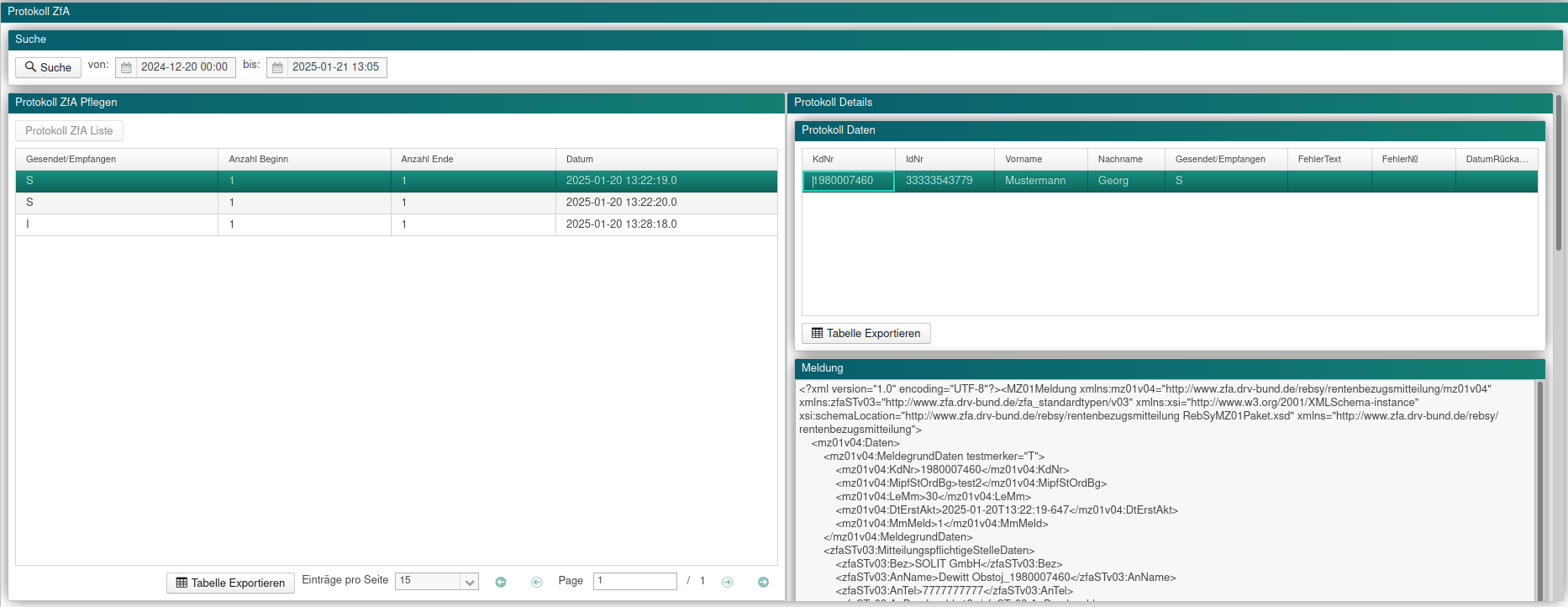Click the XML line containing KdNr>1980007460

point(952,470)
